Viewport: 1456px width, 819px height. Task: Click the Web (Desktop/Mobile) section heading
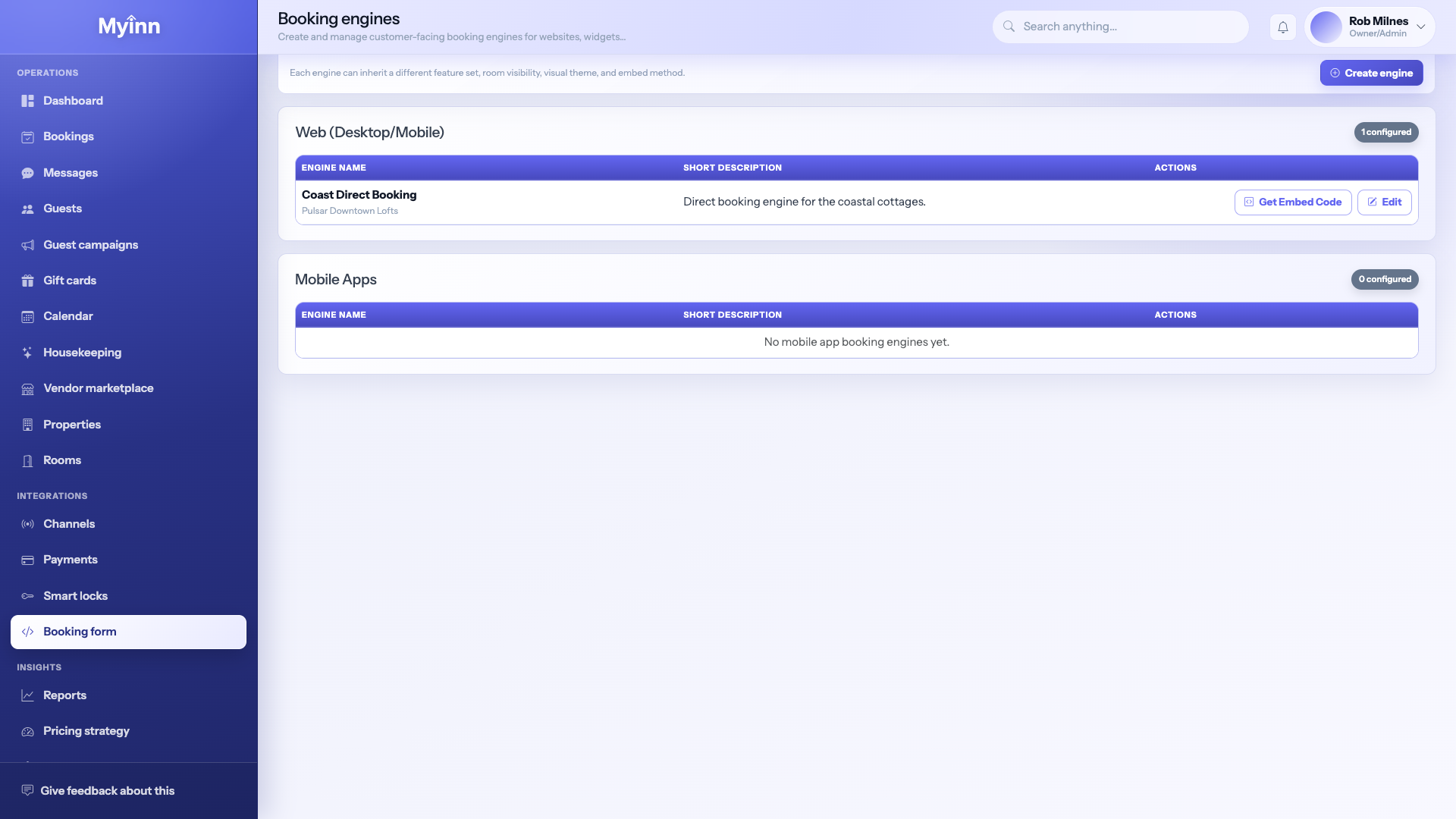369,132
